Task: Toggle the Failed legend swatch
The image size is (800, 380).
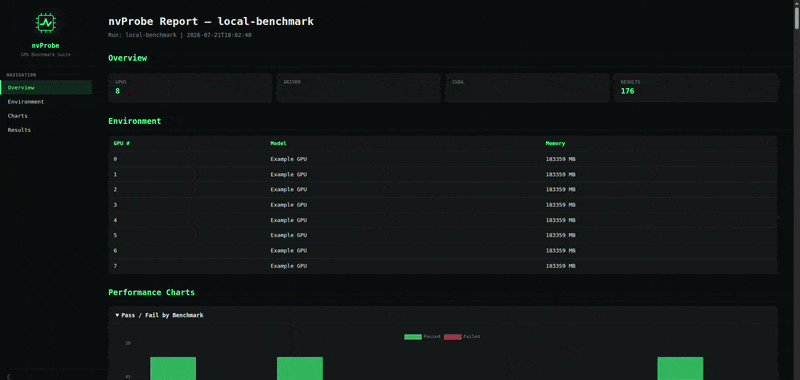Action: click(x=453, y=337)
